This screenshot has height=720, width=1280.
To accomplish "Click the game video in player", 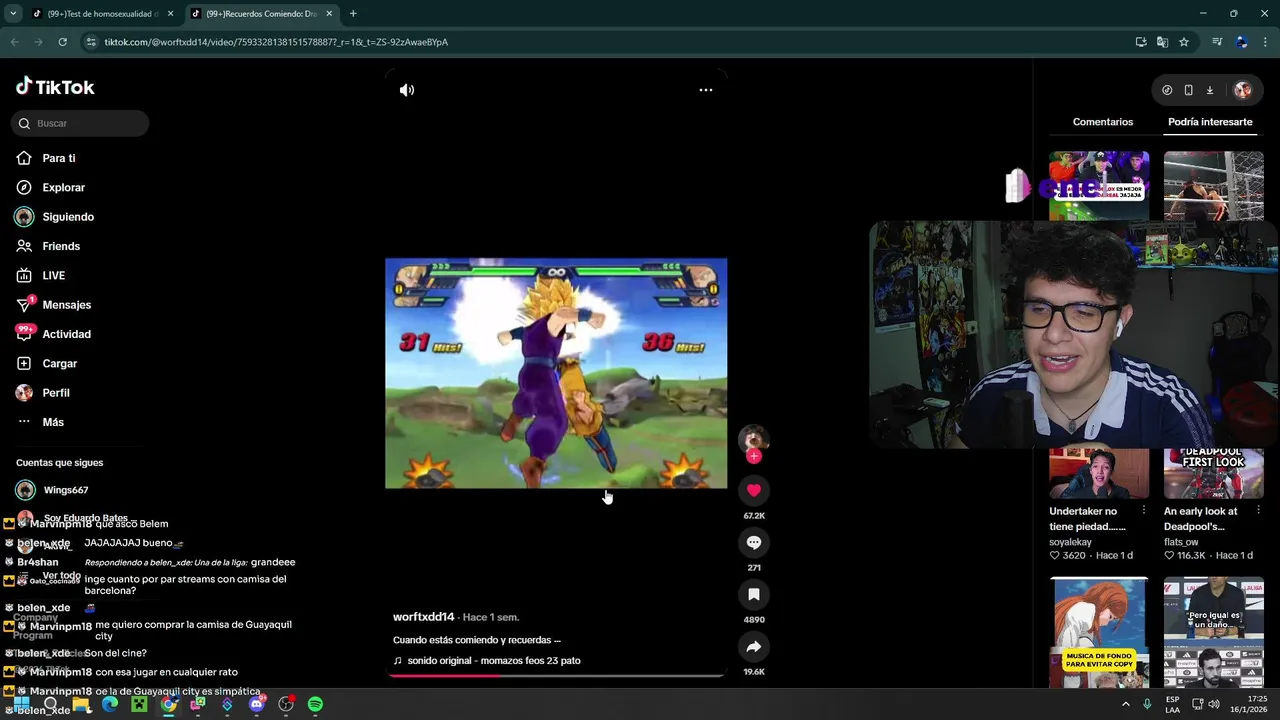I will [x=556, y=373].
